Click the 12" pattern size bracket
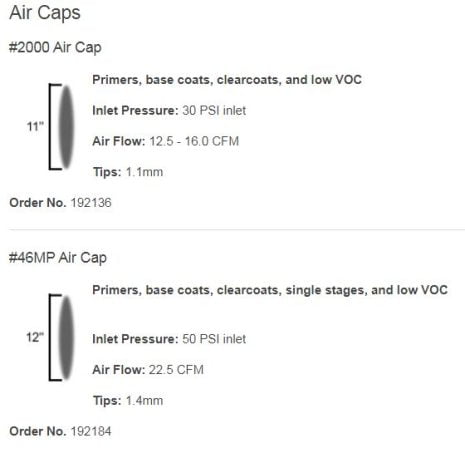Image resolution: width=465 pixels, height=453 pixels. point(55,337)
